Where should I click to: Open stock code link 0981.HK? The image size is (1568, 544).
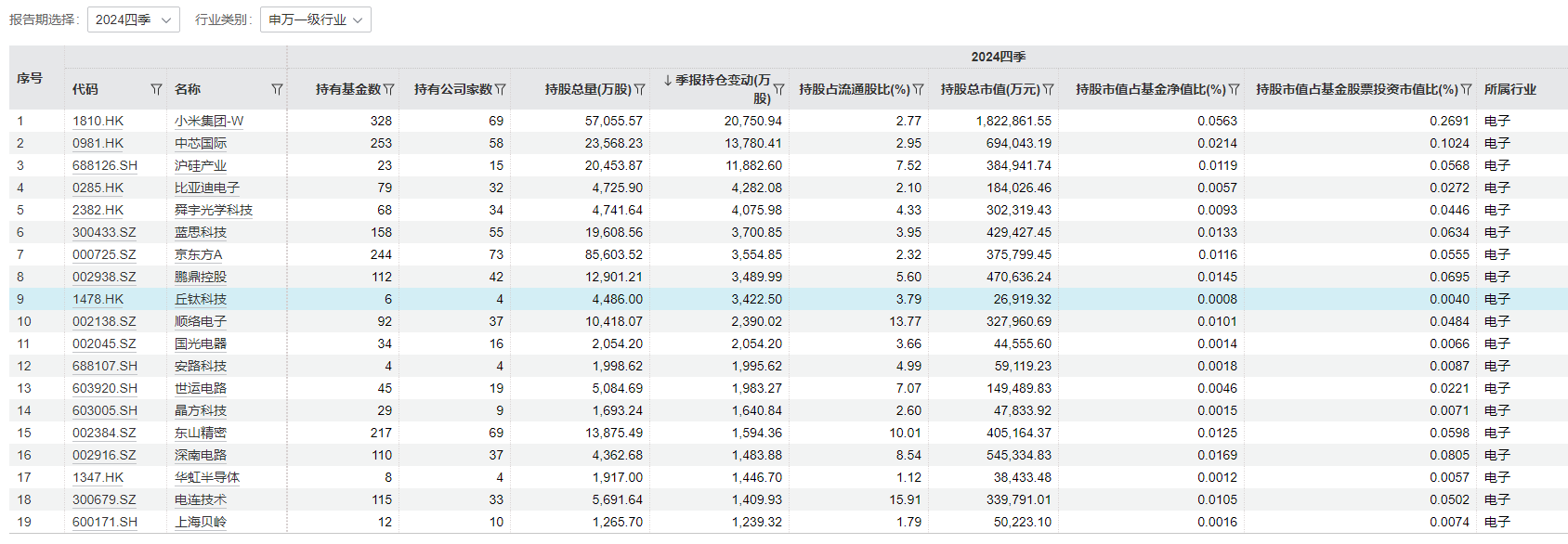pyautogui.click(x=98, y=143)
